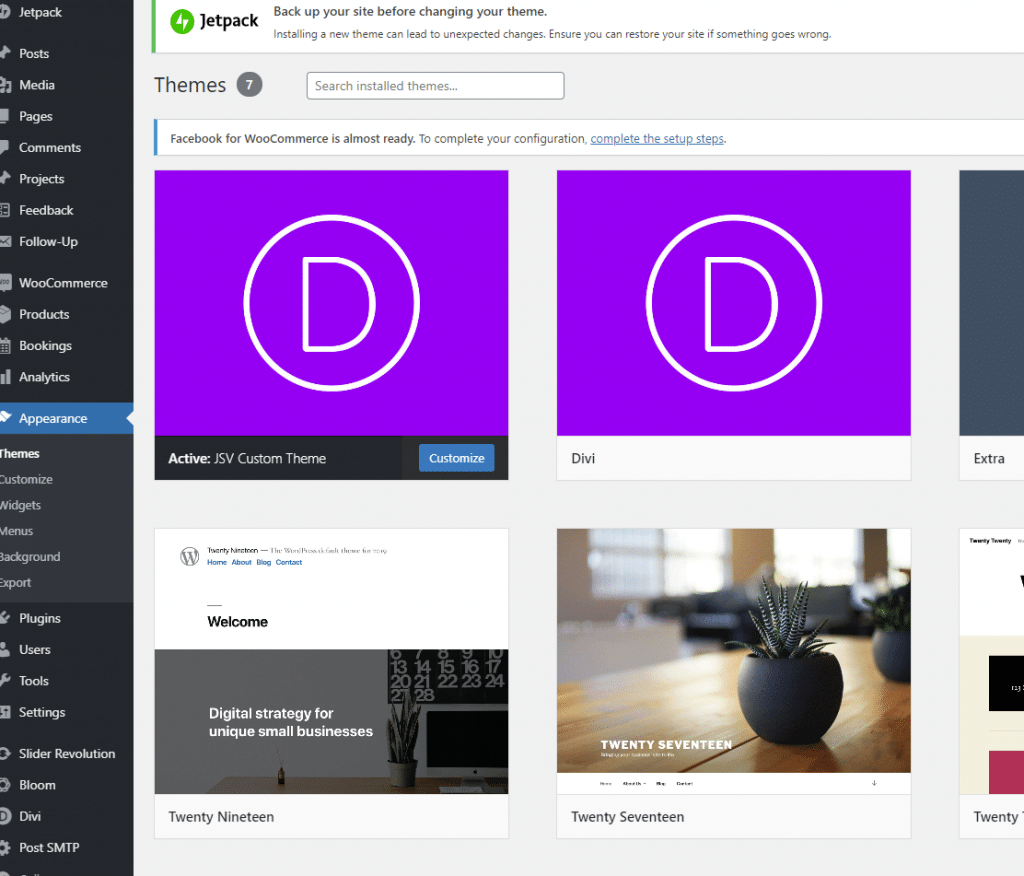Image resolution: width=1024 pixels, height=876 pixels.
Task: Select the JSV Custom Theme thumbnail
Action: (x=331, y=303)
